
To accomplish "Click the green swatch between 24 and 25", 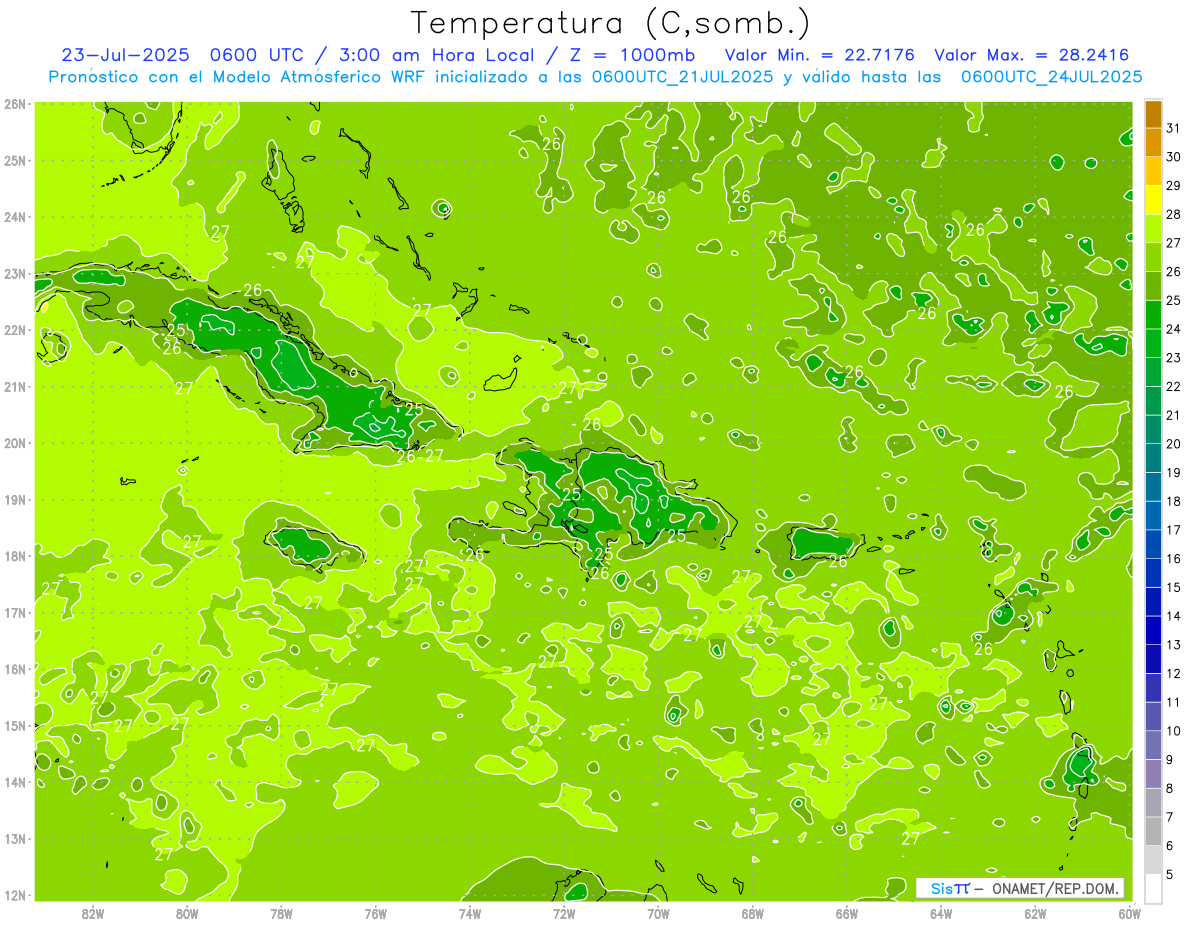I will pyautogui.click(x=1153, y=315).
